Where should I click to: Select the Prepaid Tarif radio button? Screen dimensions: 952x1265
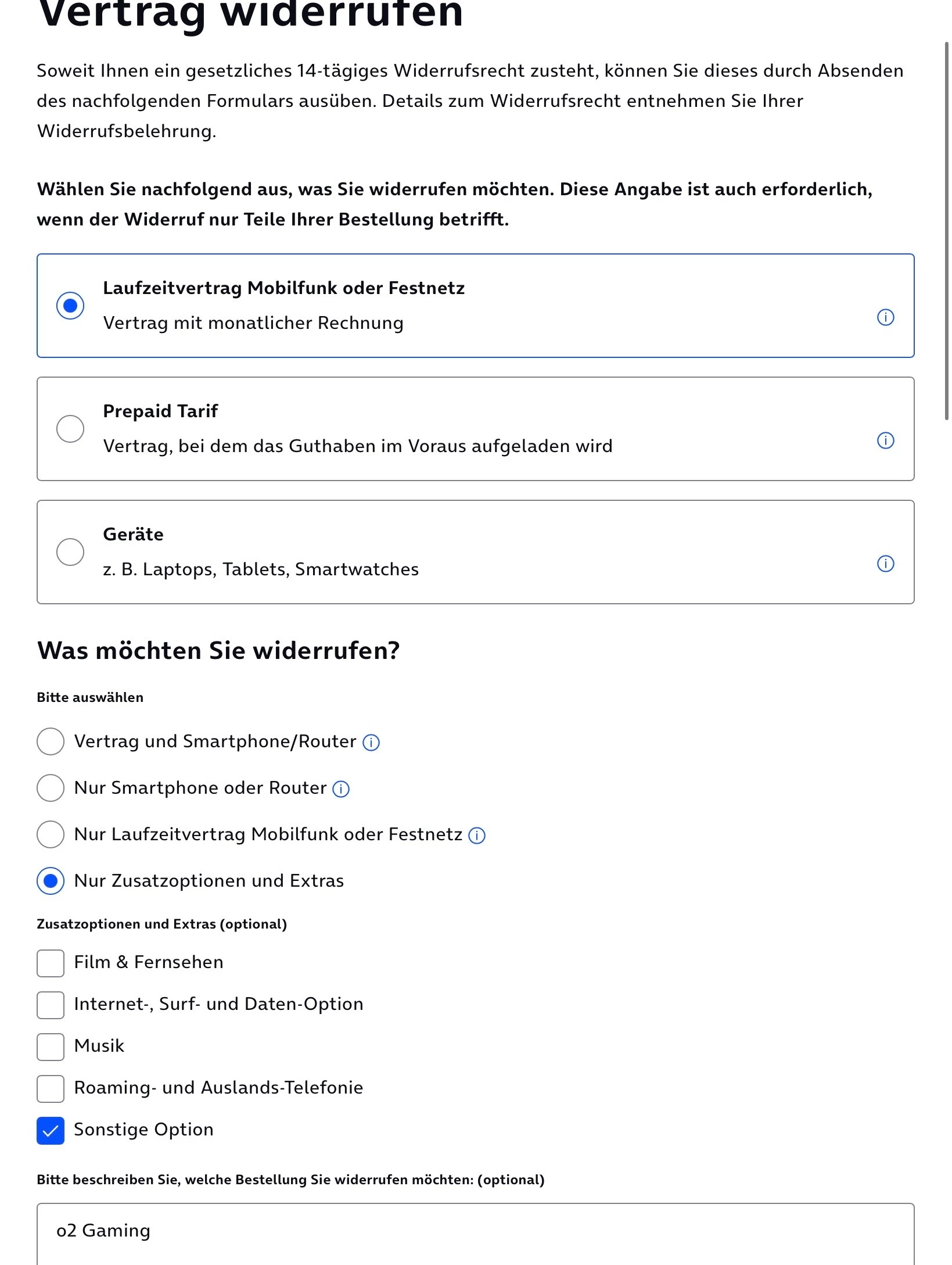tap(70, 429)
